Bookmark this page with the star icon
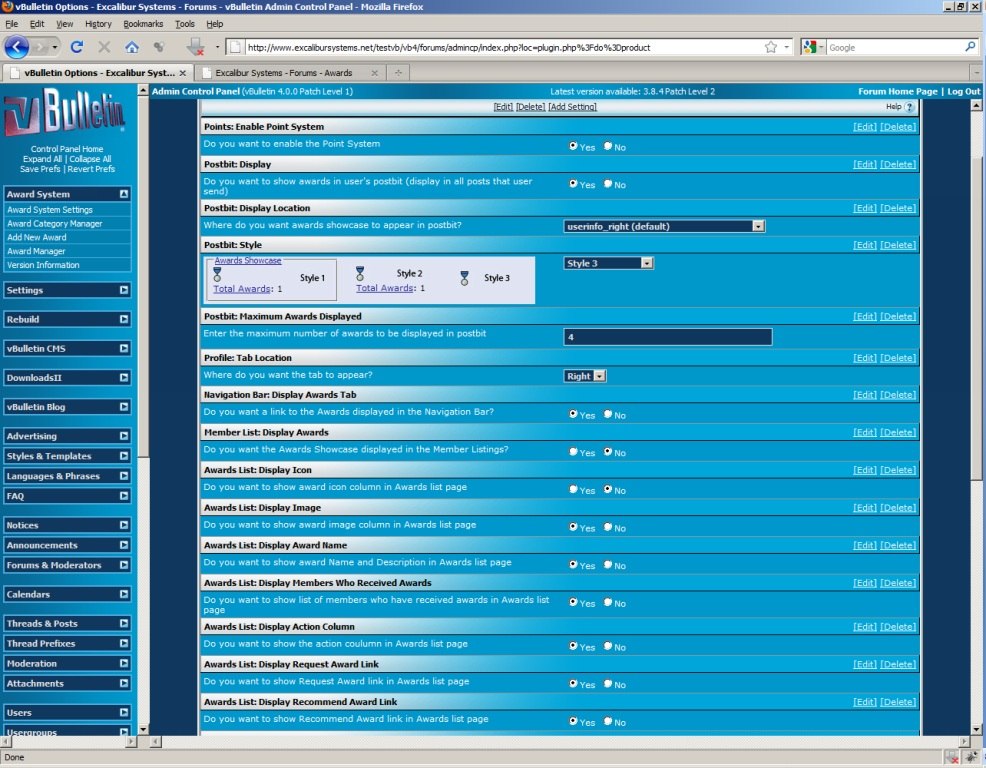Screen dimensions: 986x768 (770, 47)
